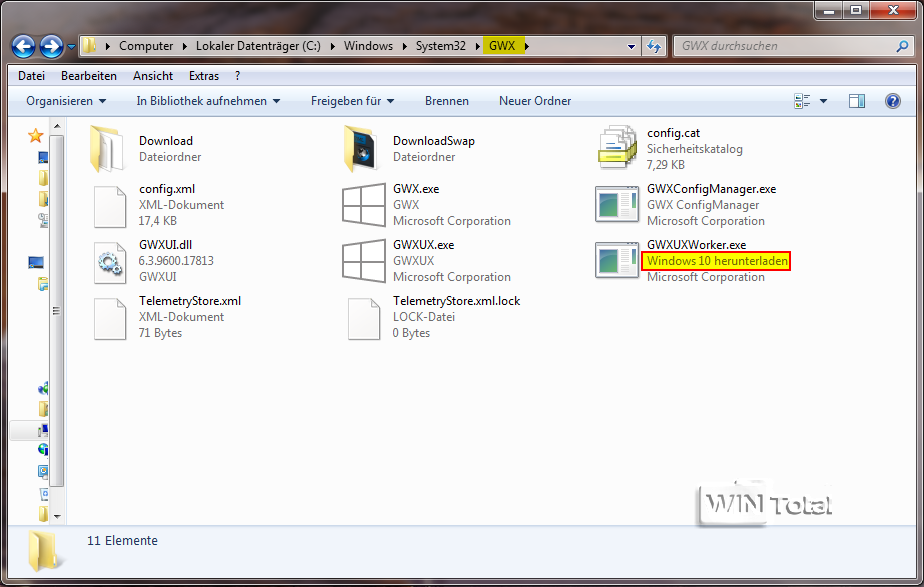Open the Extras menu

[x=204, y=76]
